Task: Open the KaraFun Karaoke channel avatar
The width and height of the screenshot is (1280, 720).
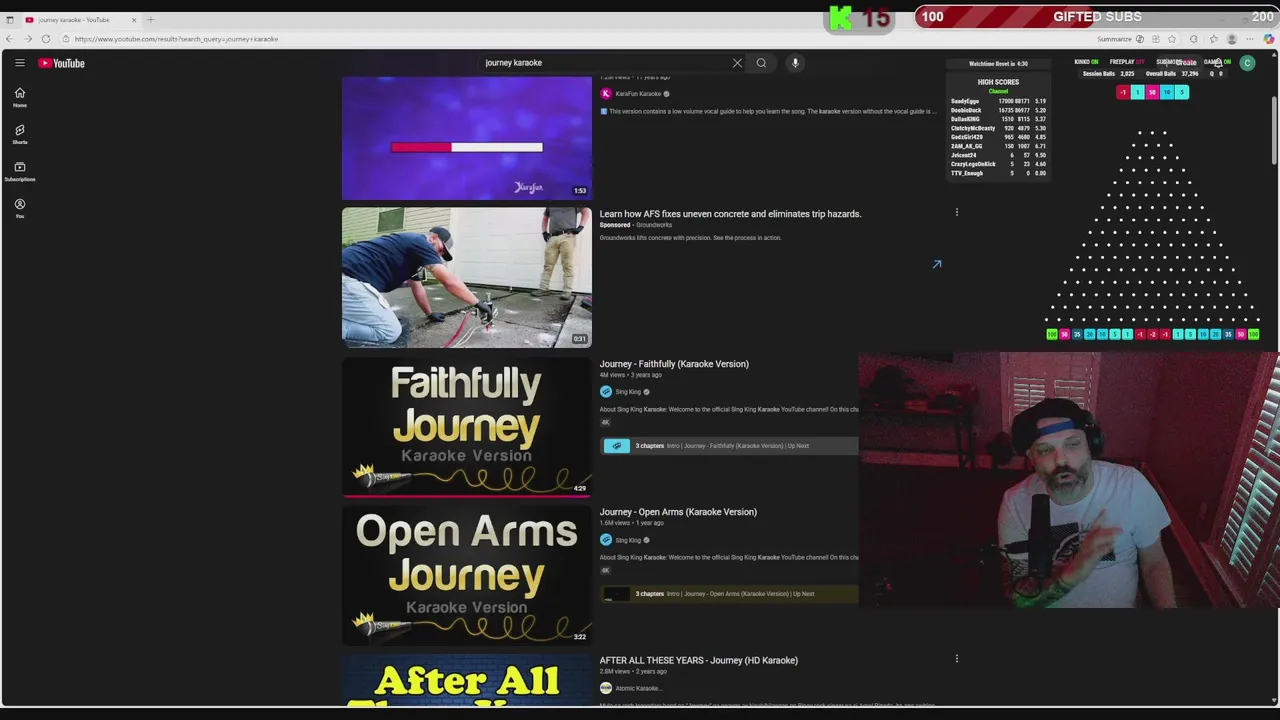Action: (605, 94)
